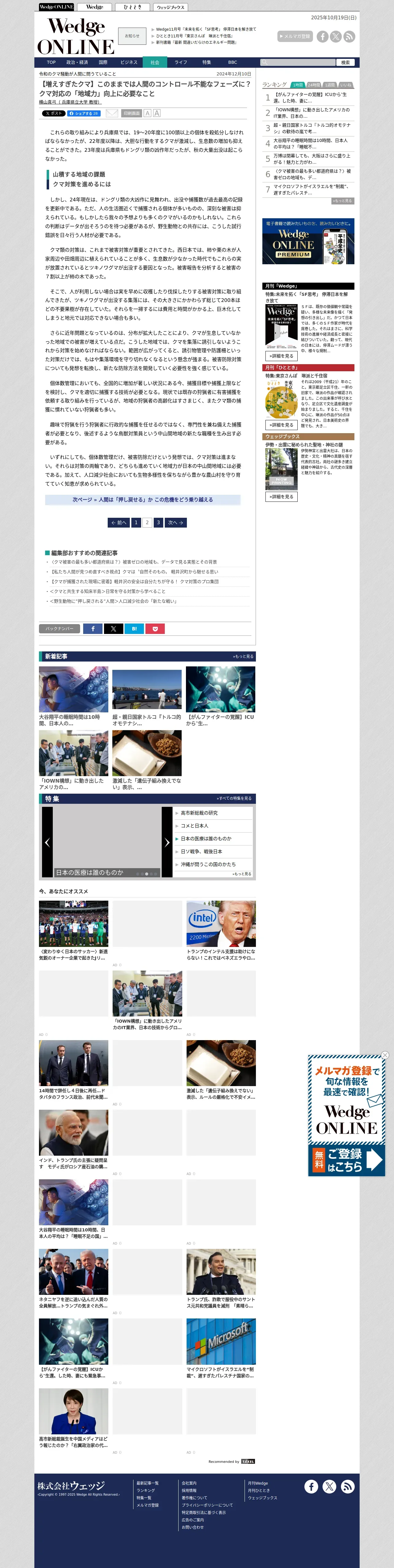Open the ライフ navigation menu
Screen dimensions: 394x1568
(x=181, y=62)
